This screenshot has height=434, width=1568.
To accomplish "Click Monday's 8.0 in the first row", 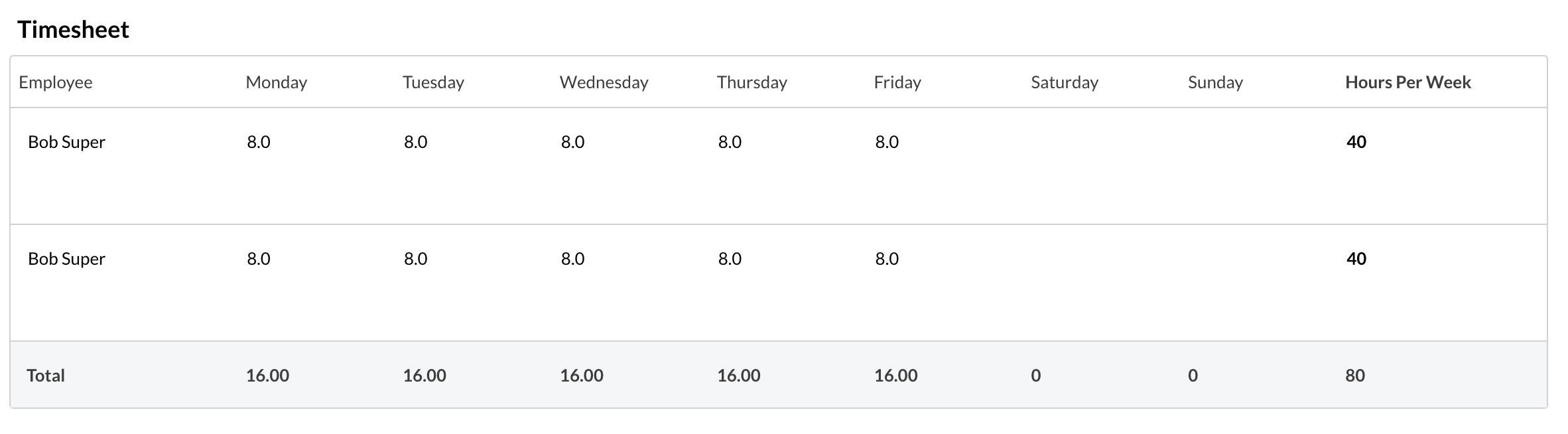I will [259, 142].
